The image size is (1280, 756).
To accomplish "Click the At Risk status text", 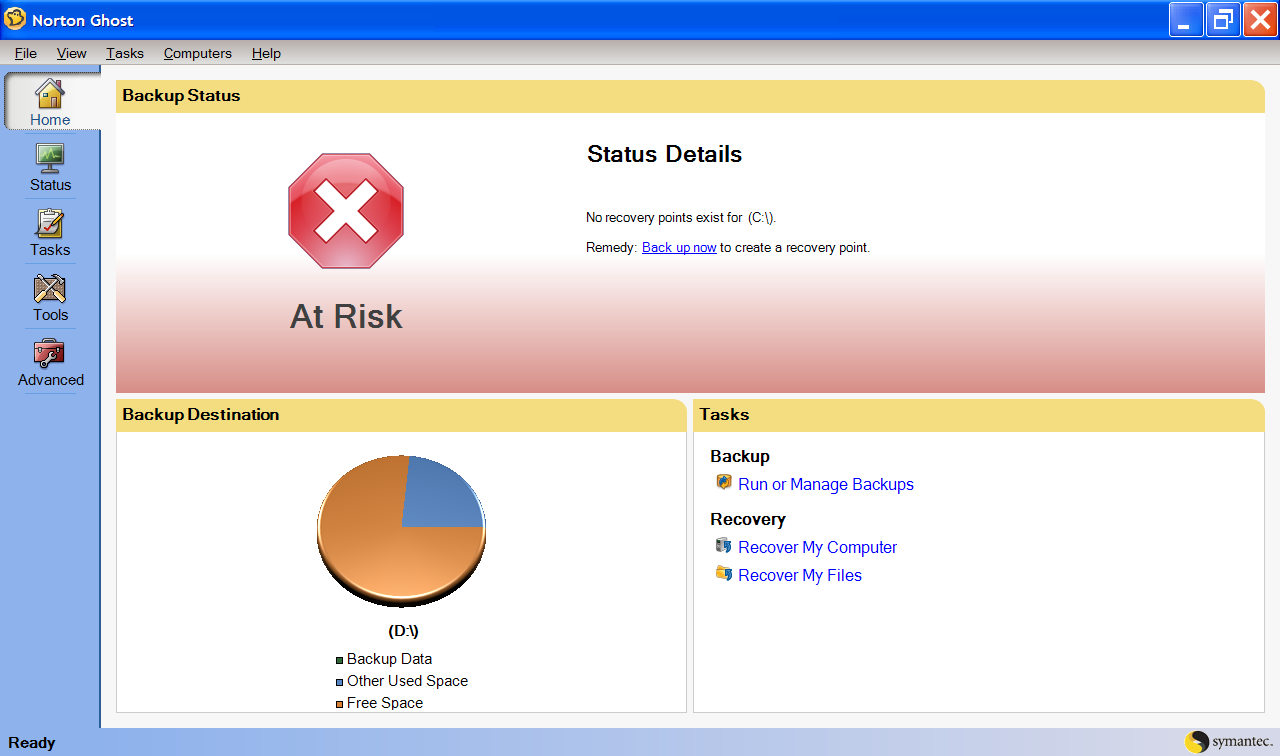I will click(346, 316).
